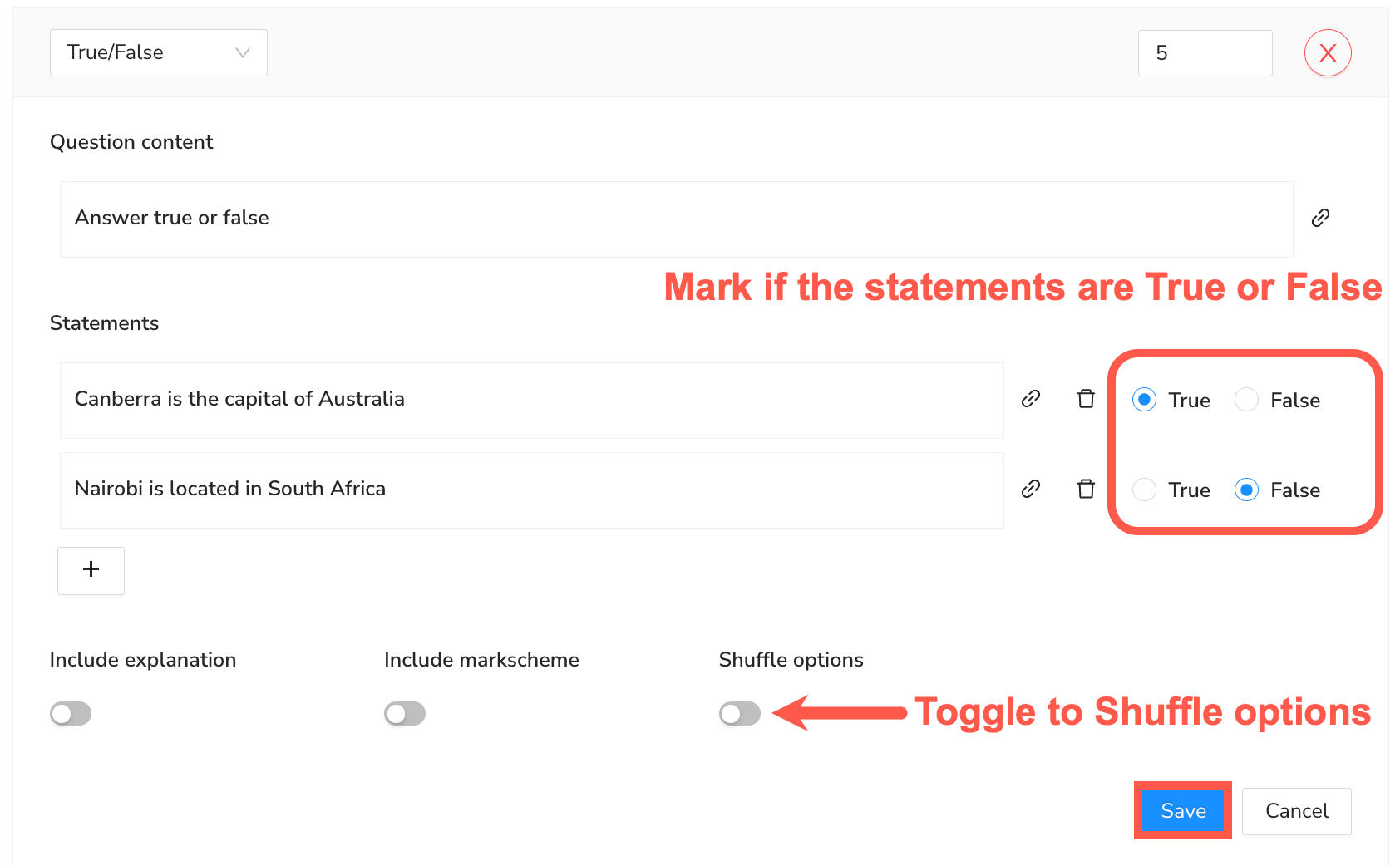Edit the Nairobi statement text field
This screenshot has width=1400, height=866.
(x=531, y=490)
